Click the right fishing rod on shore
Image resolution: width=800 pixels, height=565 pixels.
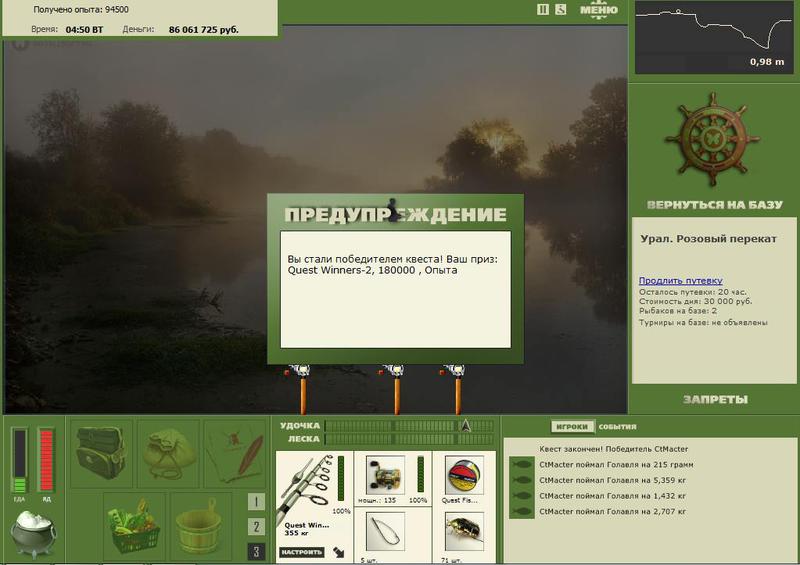coord(457,388)
